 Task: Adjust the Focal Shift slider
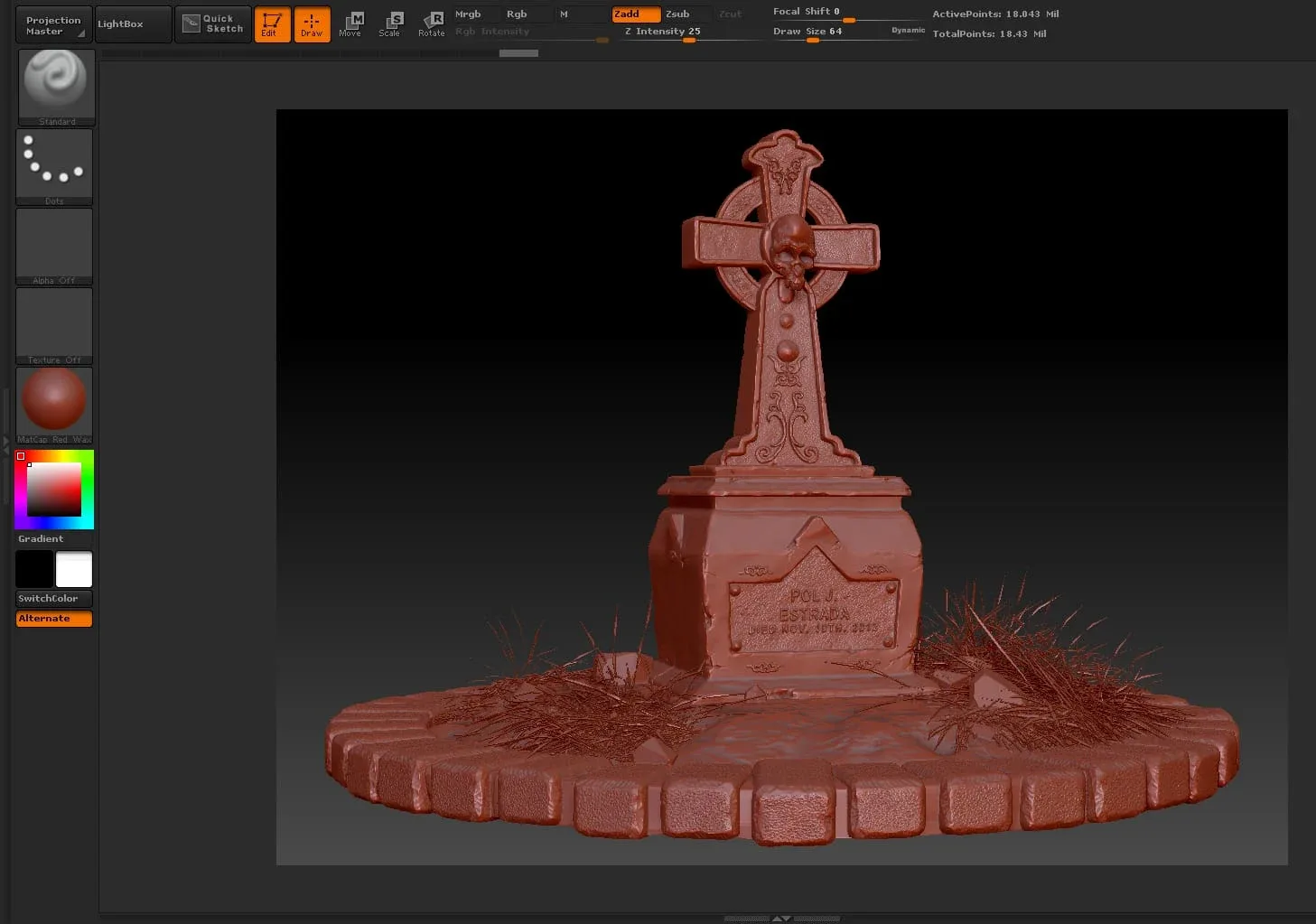click(846, 14)
